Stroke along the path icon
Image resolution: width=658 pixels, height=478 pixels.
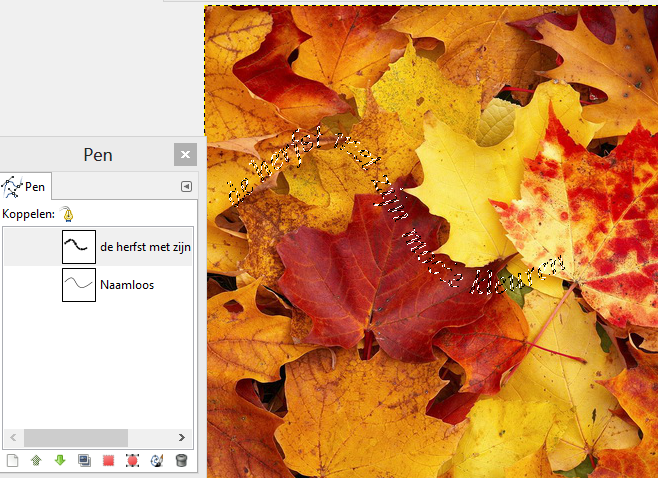coord(157,461)
